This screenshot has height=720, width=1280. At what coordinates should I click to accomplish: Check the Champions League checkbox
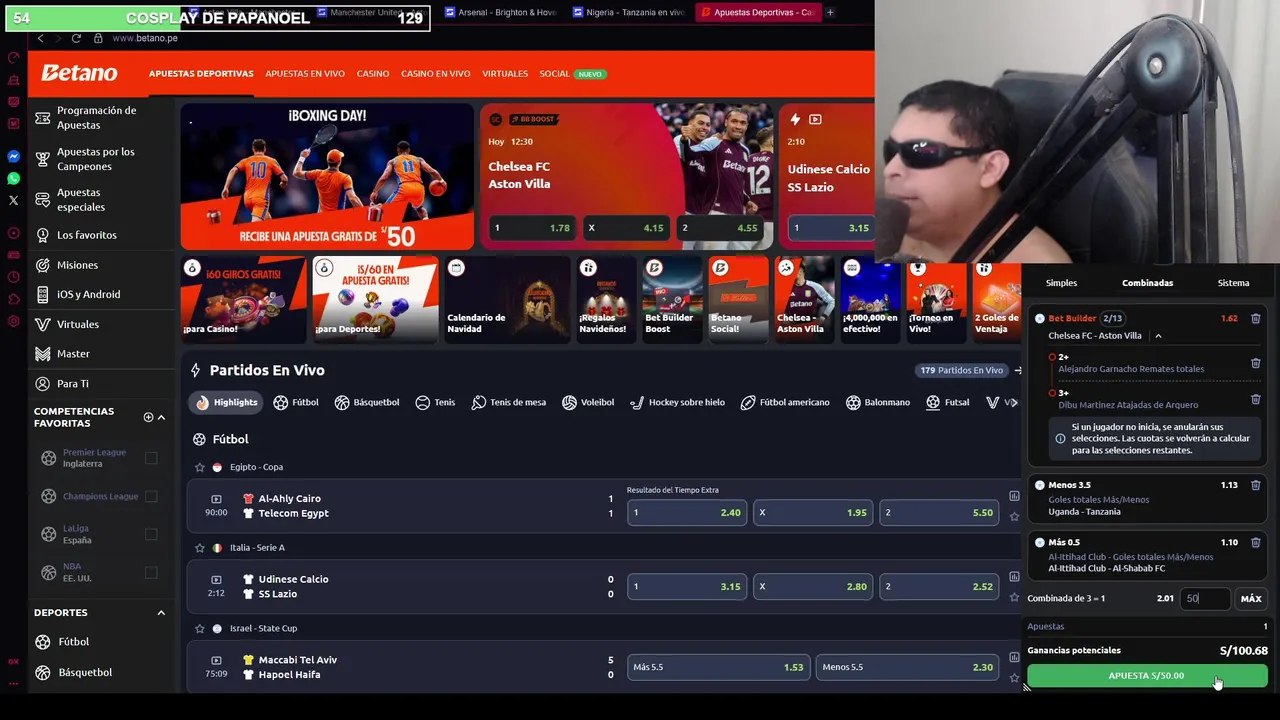point(151,496)
